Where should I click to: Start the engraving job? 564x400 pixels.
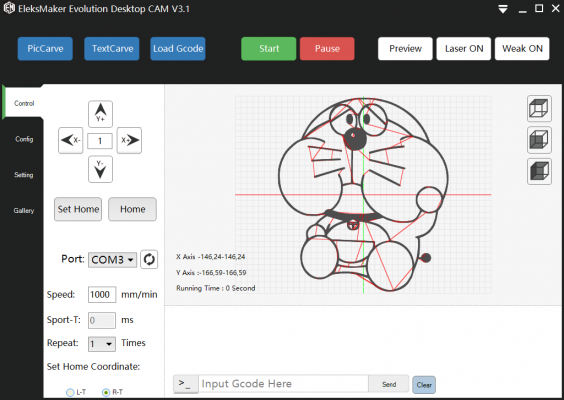coord(269,49)
